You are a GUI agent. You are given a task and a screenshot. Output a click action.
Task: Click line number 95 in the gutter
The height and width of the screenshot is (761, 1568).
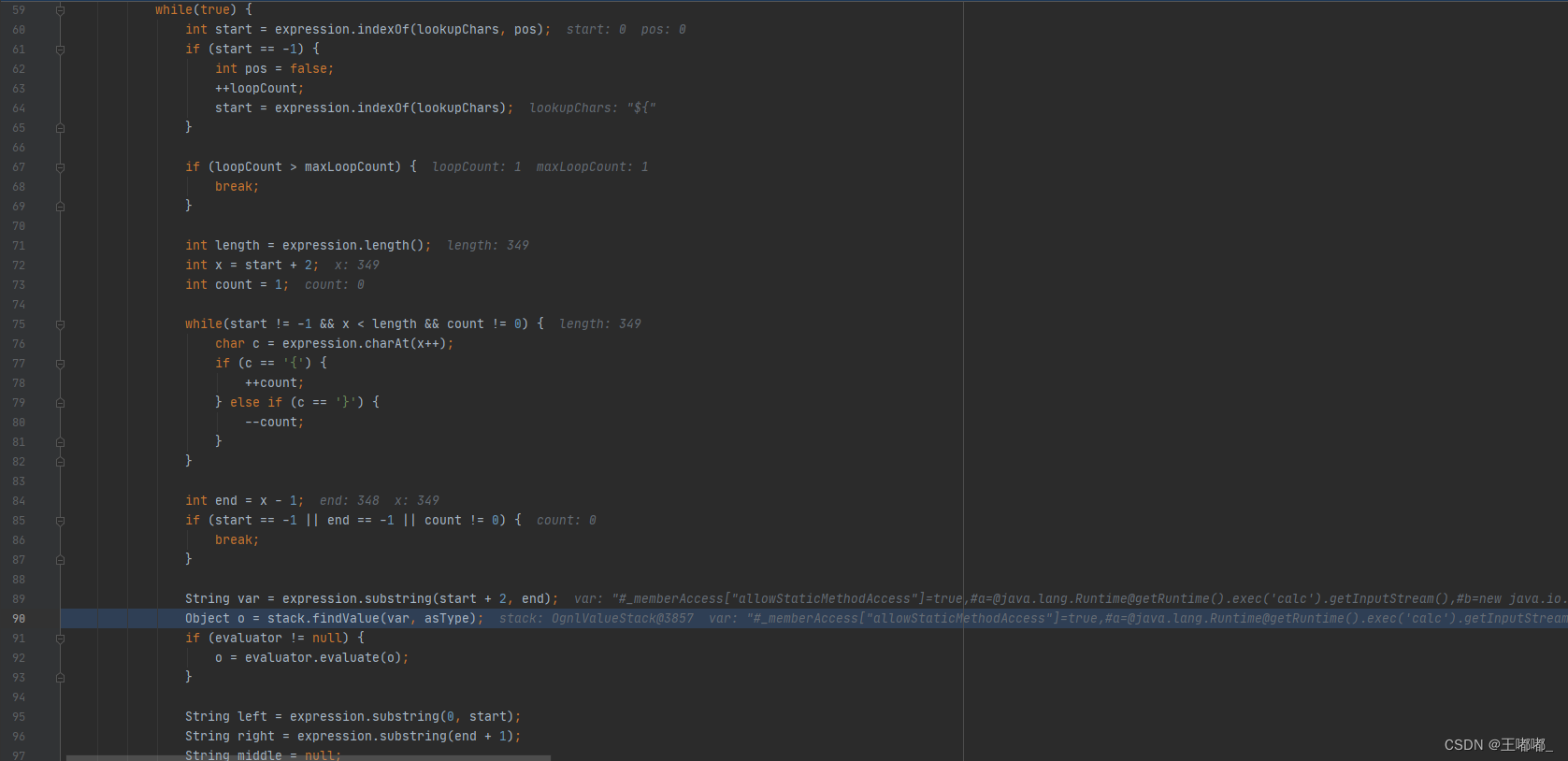19,717
